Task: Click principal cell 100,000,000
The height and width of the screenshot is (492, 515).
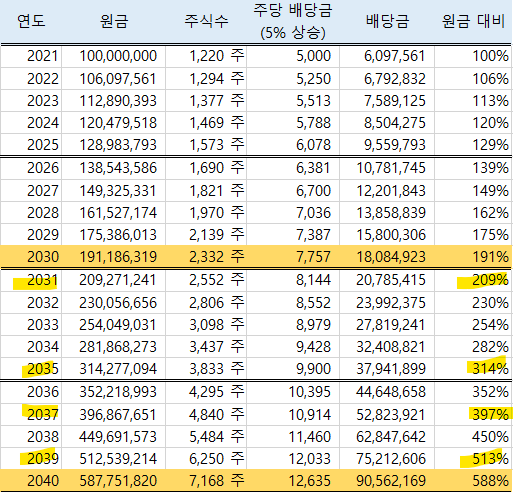Action: [x=118, y=56]
